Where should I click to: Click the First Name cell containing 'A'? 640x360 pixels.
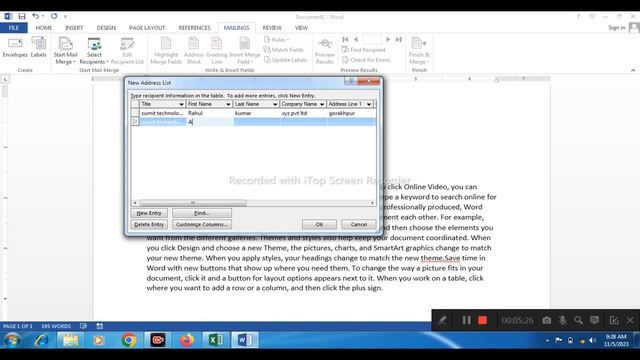click(210, 122)
